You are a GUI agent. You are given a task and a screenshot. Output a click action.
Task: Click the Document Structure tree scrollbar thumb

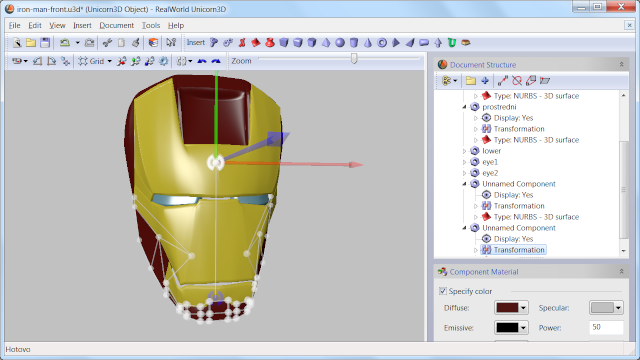[x=623, y=189]
